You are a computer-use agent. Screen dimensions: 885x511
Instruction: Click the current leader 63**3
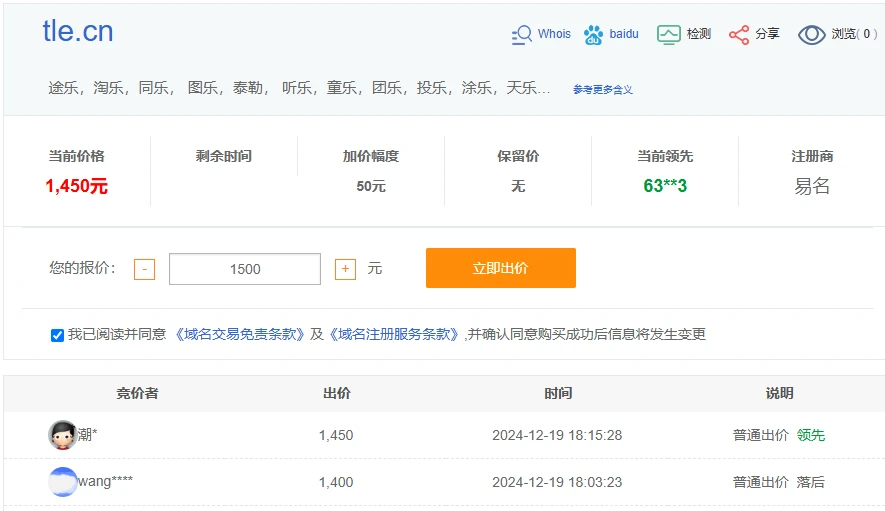(665, 186)
